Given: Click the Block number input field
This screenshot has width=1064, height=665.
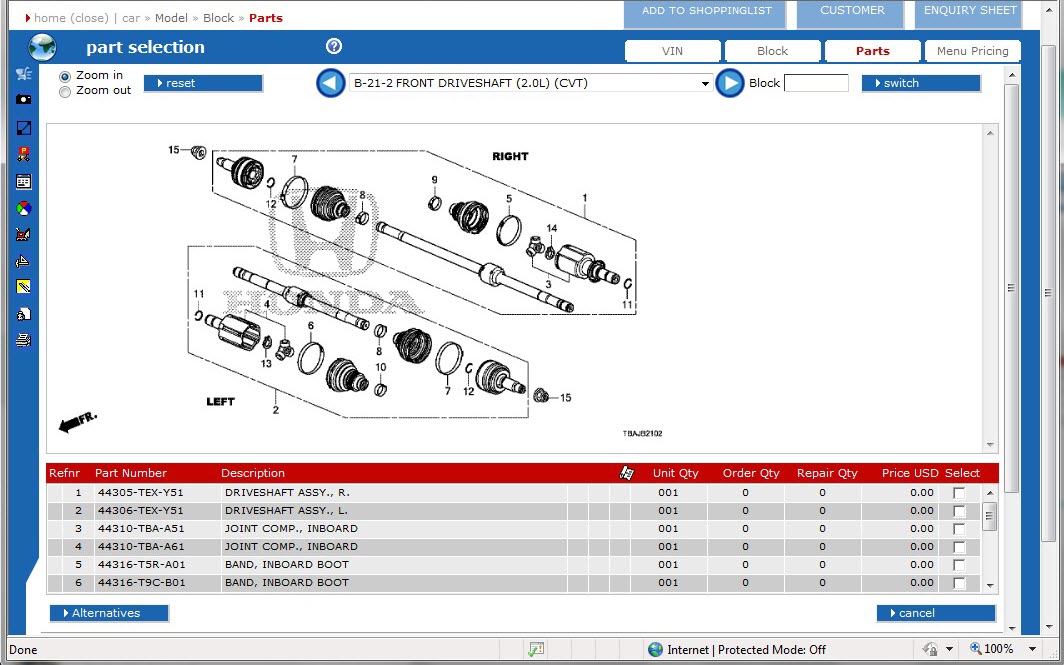Looking at the screenshot, I should tap(816, 83).
